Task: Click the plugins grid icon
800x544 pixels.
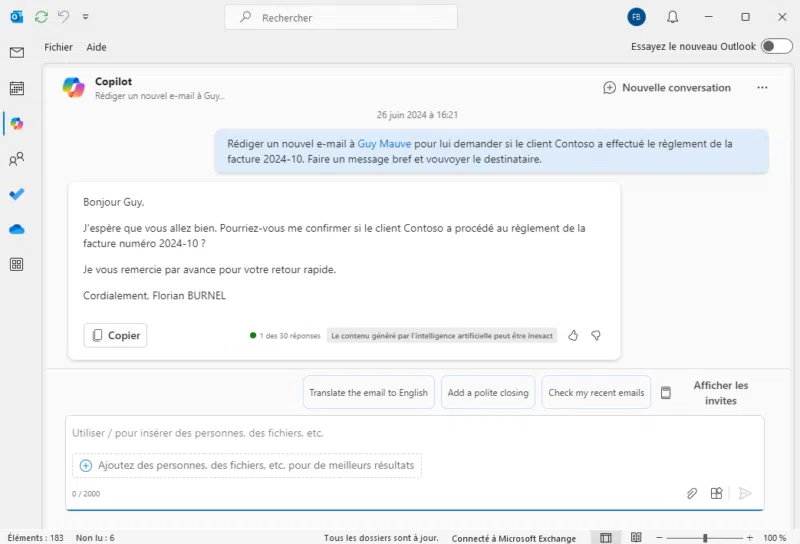Action: [716, 493]
